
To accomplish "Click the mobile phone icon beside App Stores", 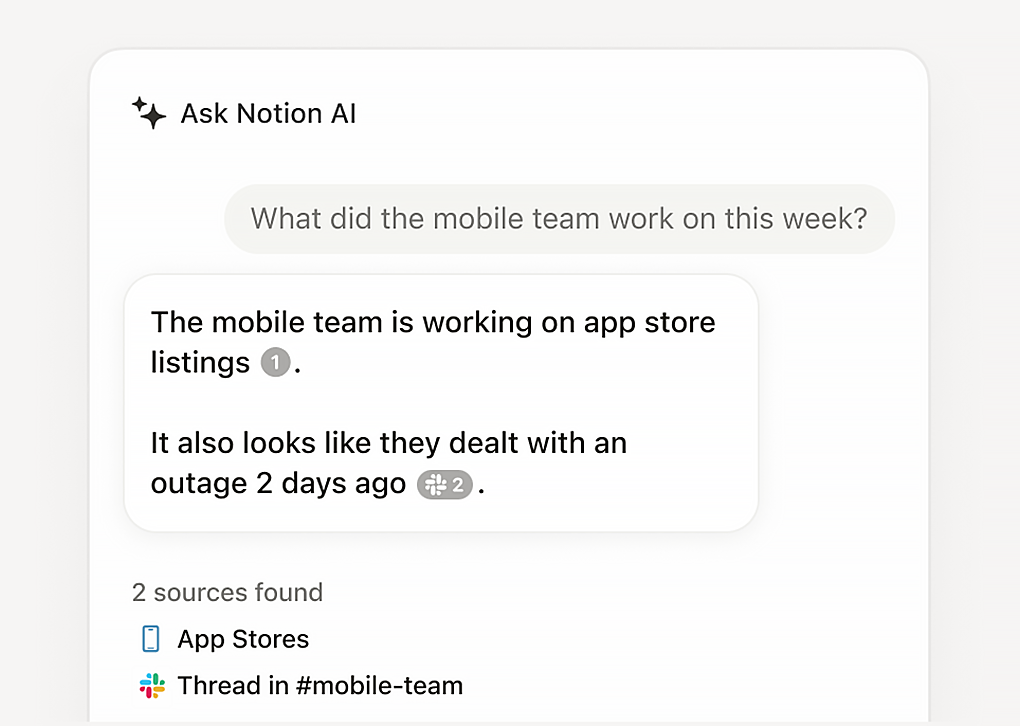I will pos(151,638).
